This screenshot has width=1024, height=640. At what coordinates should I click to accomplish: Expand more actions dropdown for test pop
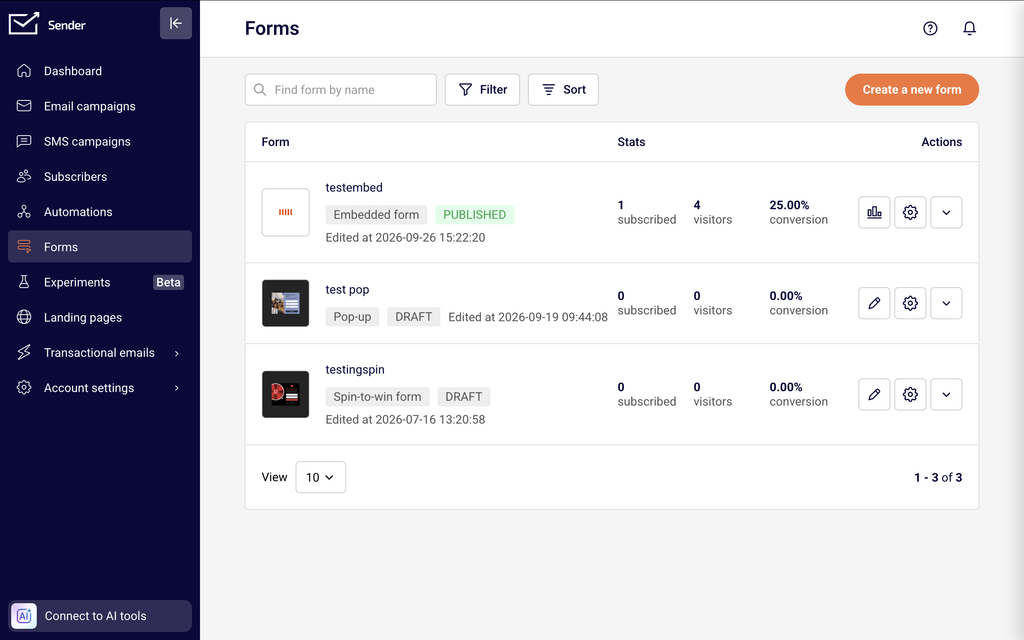point(946,303)
